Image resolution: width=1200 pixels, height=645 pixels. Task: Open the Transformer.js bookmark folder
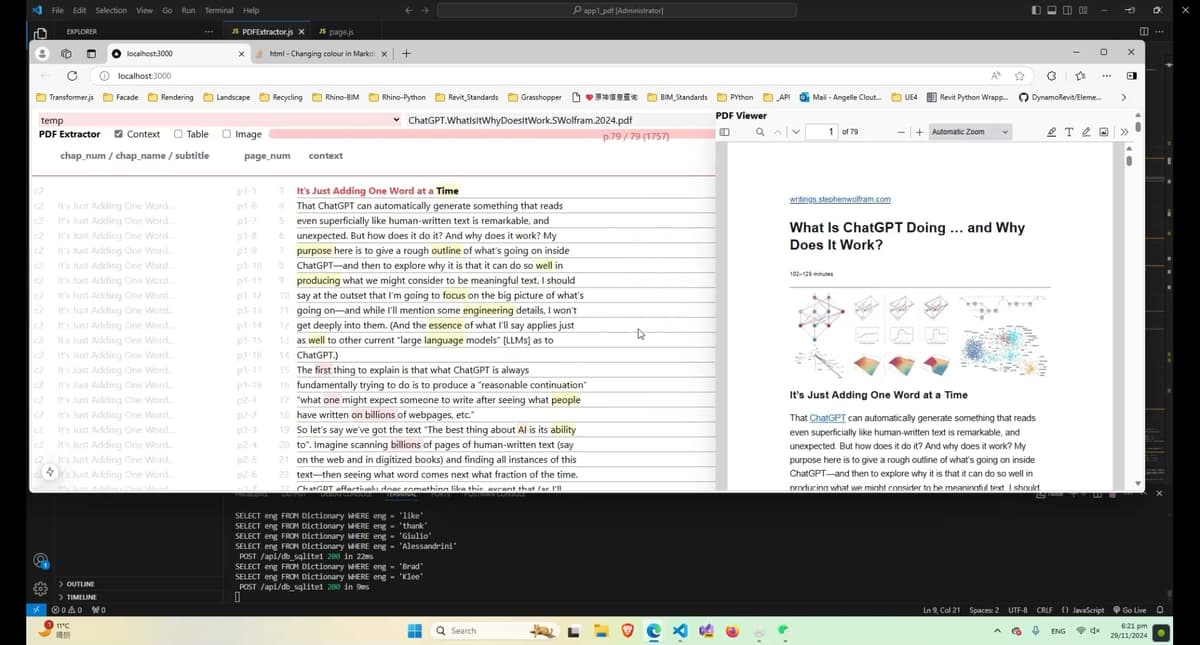tap(65, 97)
